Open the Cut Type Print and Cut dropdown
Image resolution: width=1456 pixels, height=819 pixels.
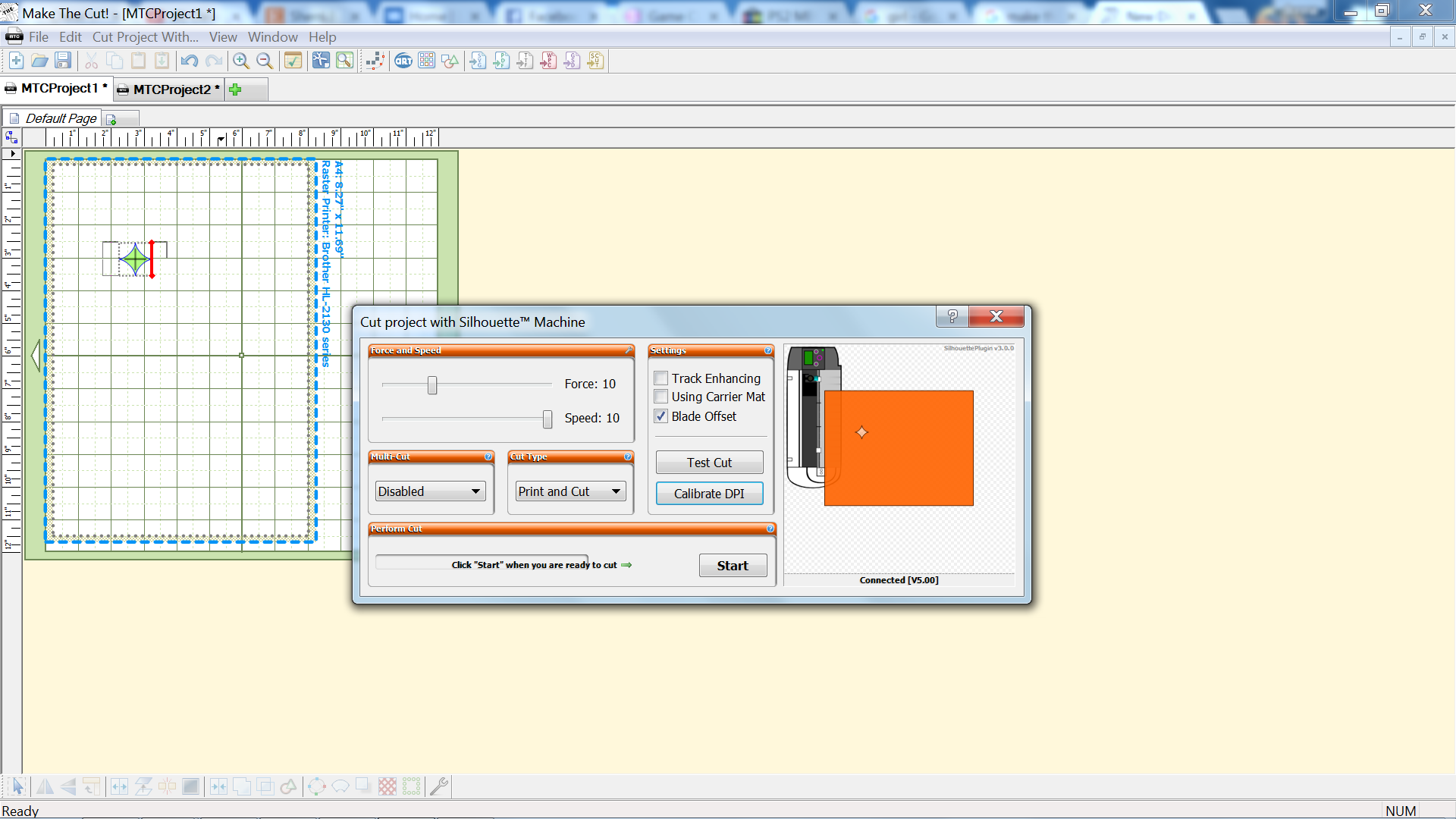tap(570, 491)
